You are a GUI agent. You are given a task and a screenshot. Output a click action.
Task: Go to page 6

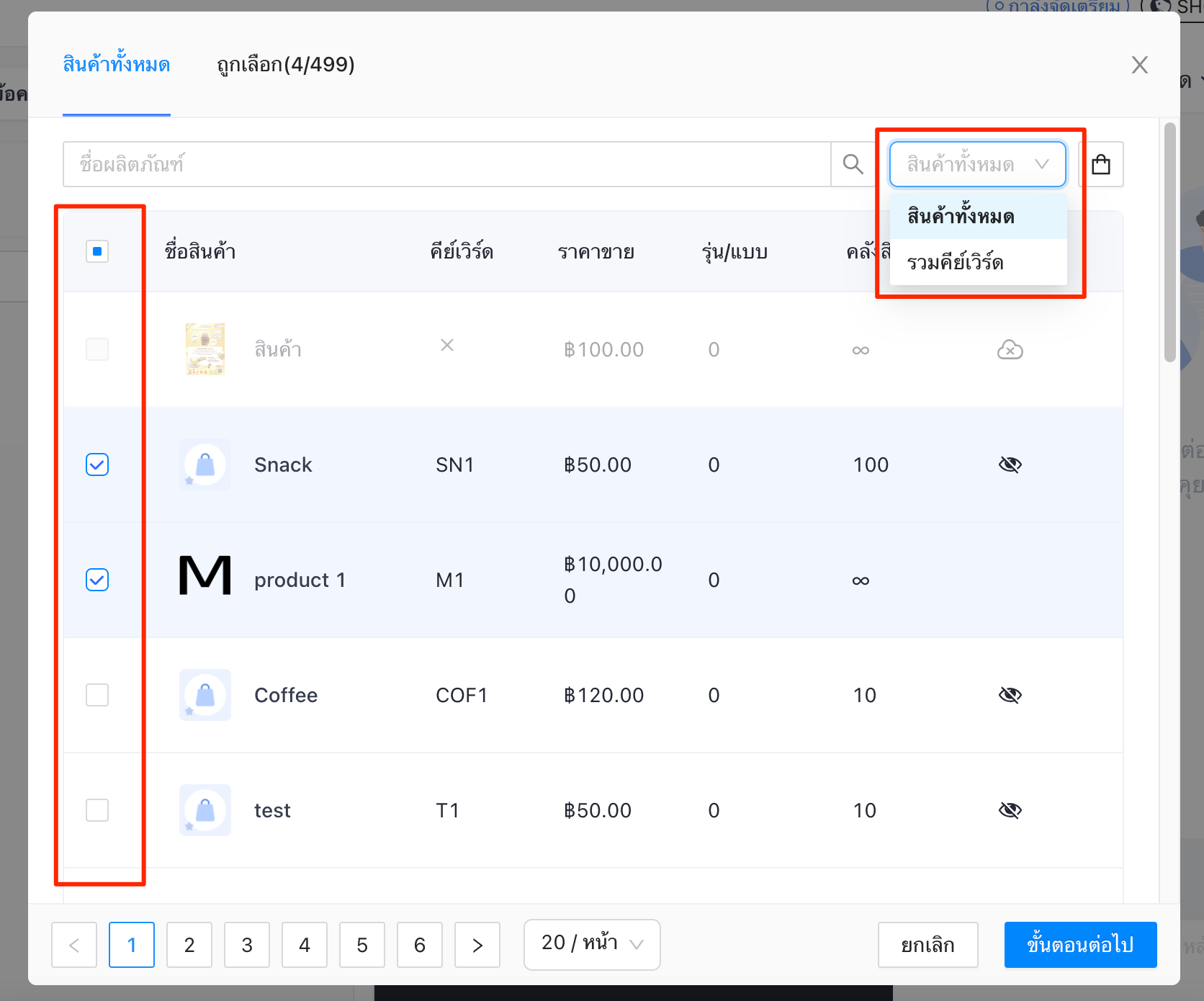[x=420, y=945]
